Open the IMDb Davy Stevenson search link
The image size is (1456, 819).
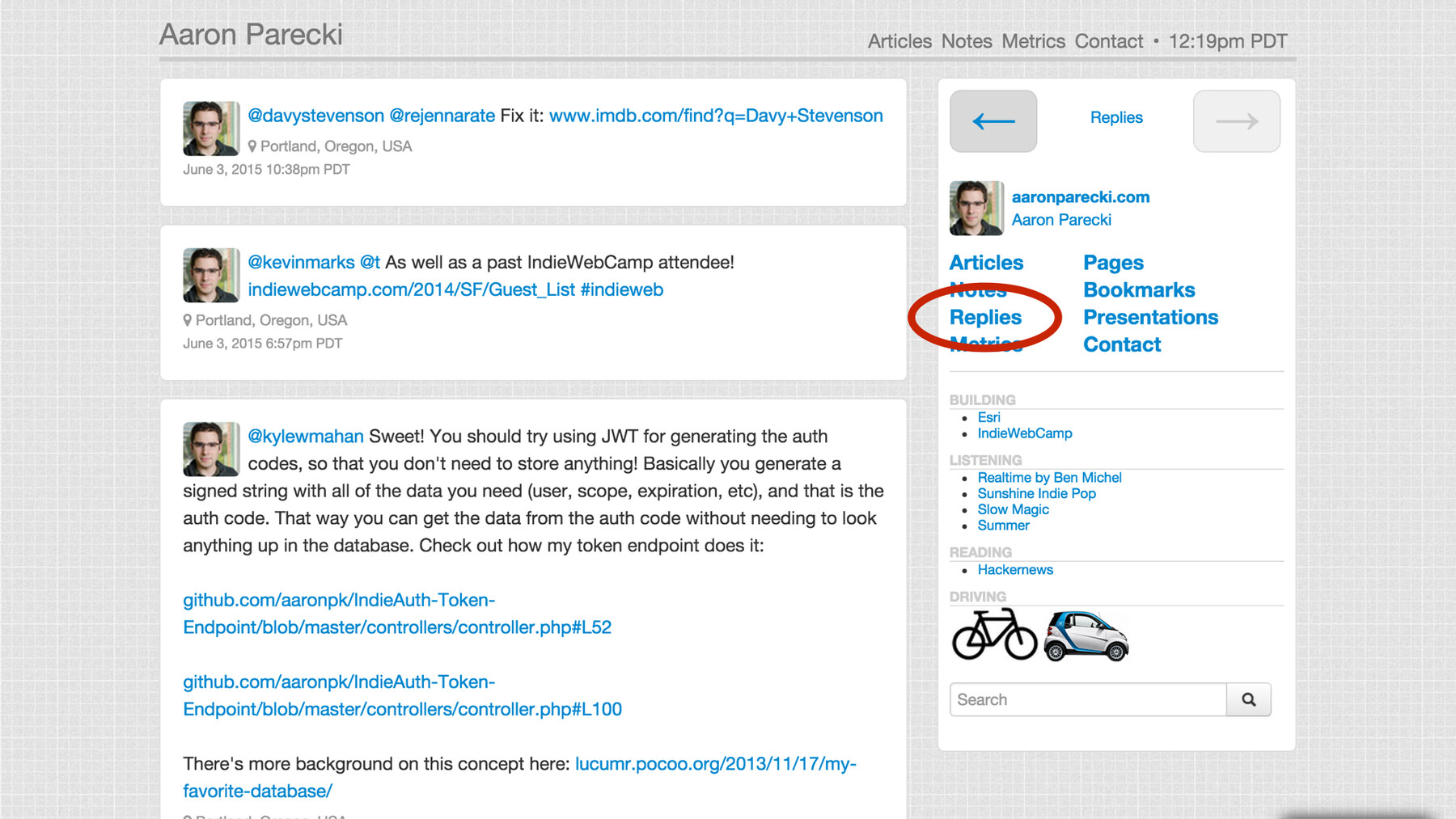click(x=716, y=116)
